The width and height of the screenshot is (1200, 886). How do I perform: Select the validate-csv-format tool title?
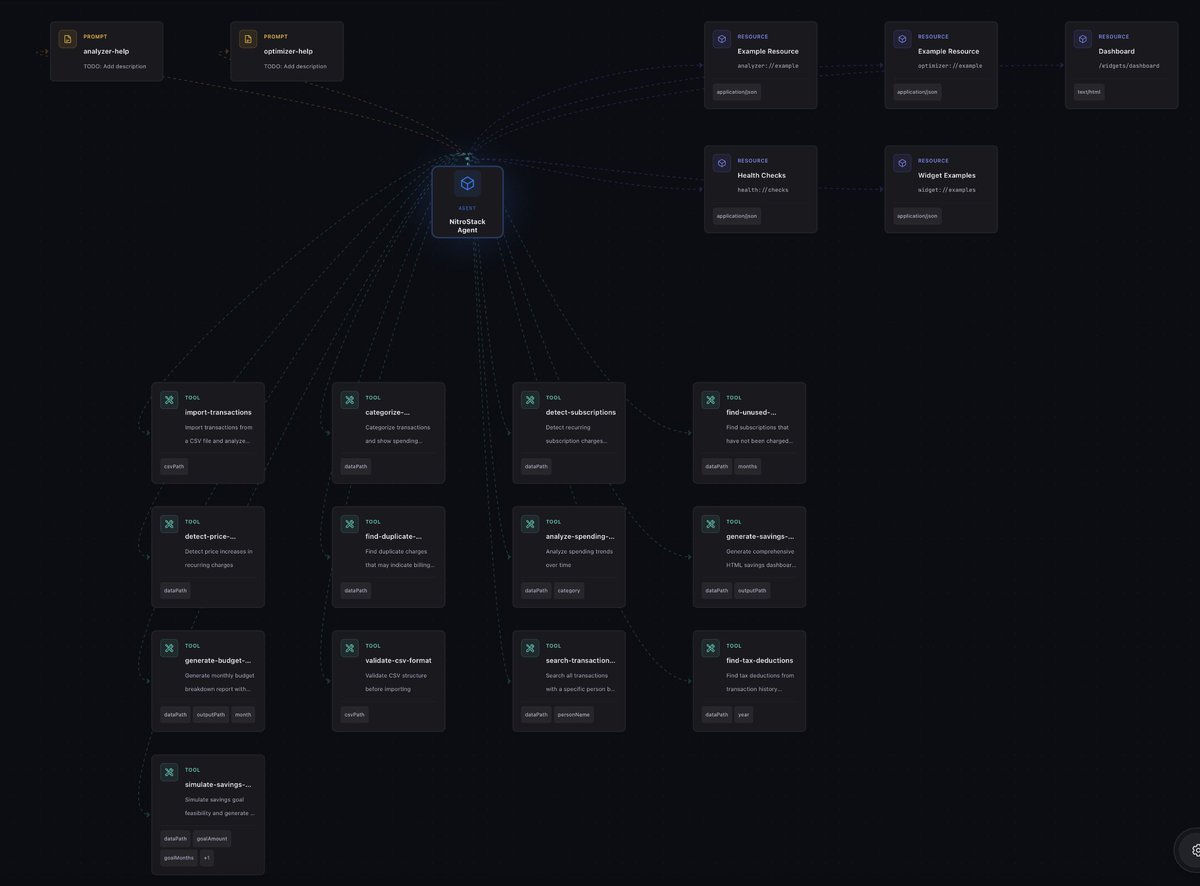tap(399, 660)
